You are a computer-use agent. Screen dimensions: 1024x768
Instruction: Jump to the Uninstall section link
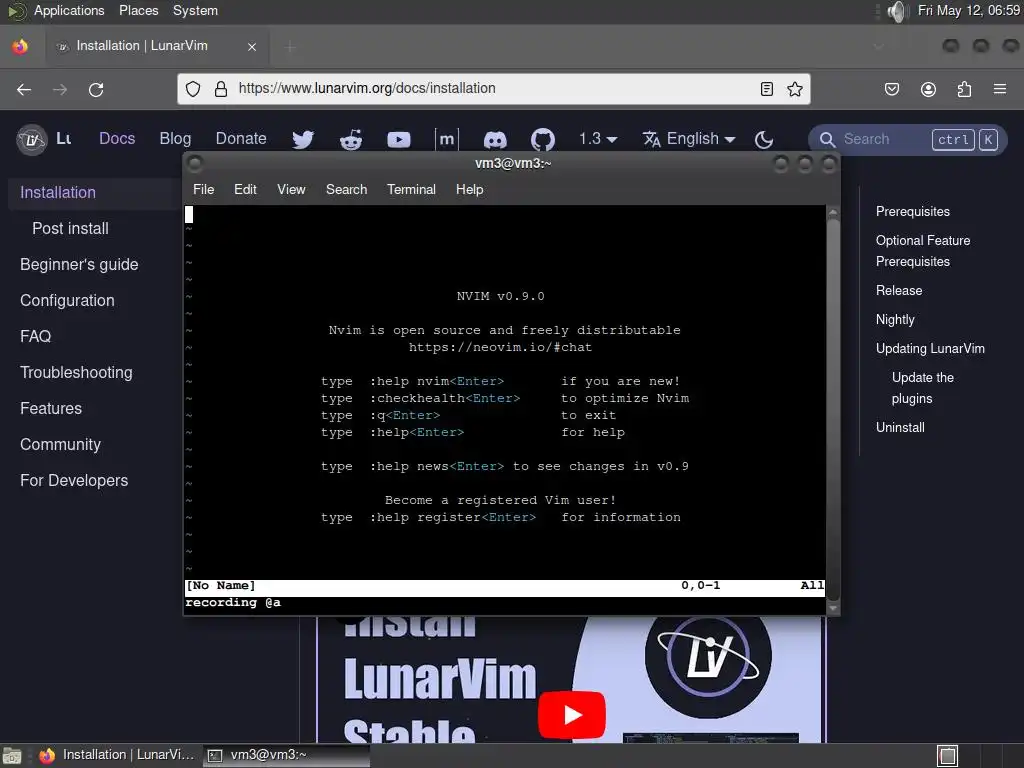click(x=900, y=428)
